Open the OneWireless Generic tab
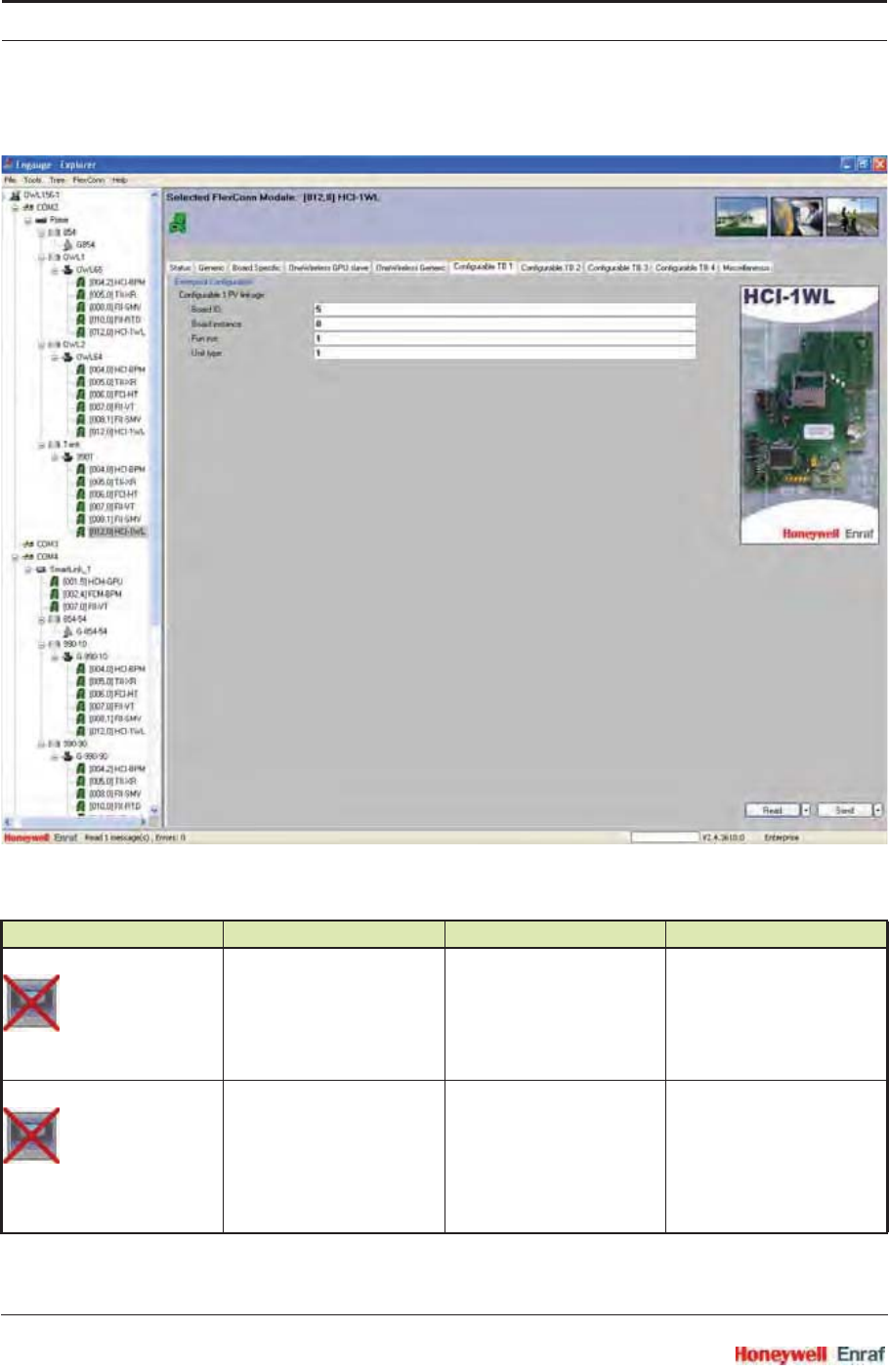This screenshot has width=889, height=1372. (410, 268)
